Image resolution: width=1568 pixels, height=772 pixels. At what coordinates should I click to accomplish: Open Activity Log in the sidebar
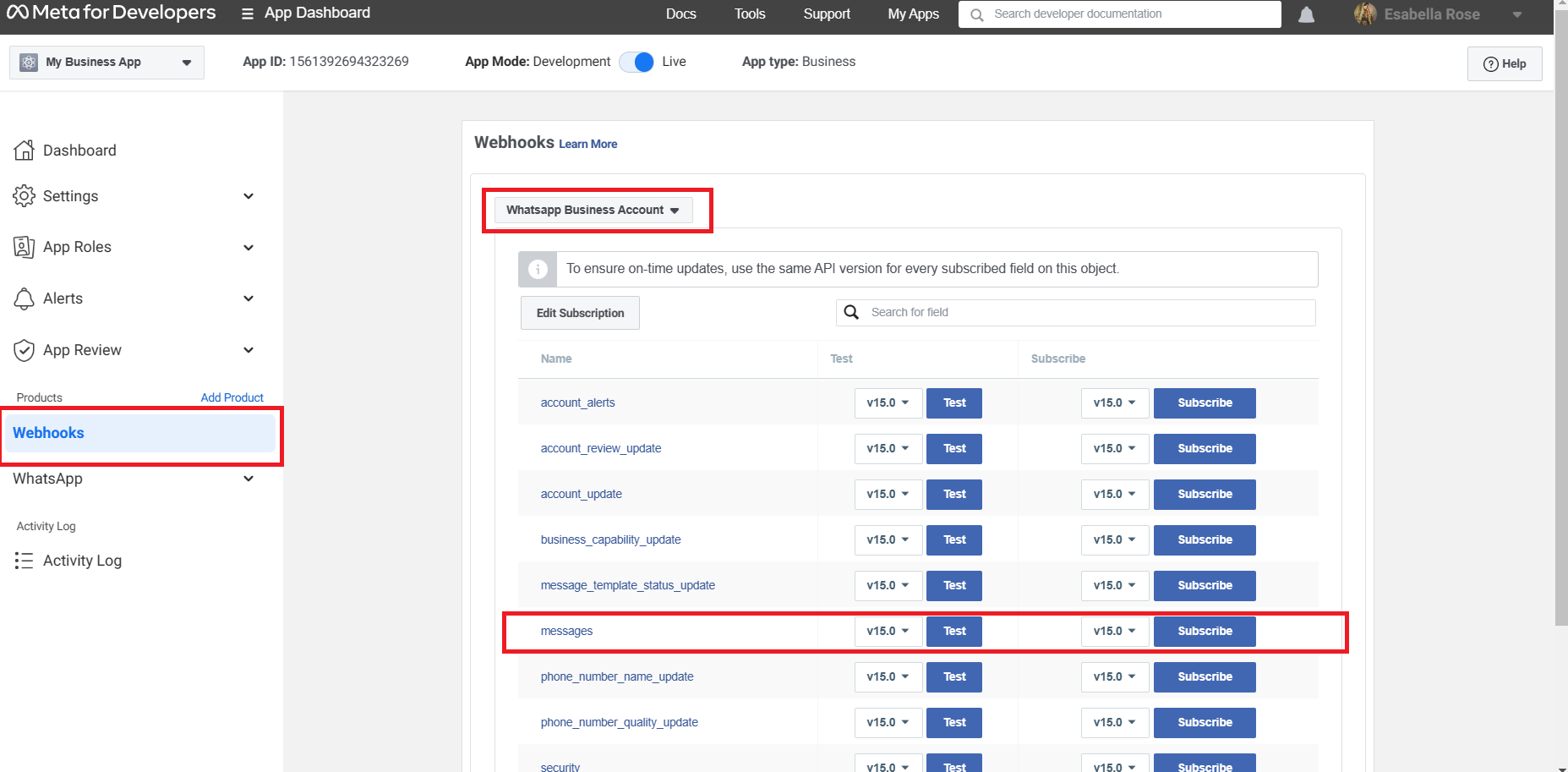82,561
